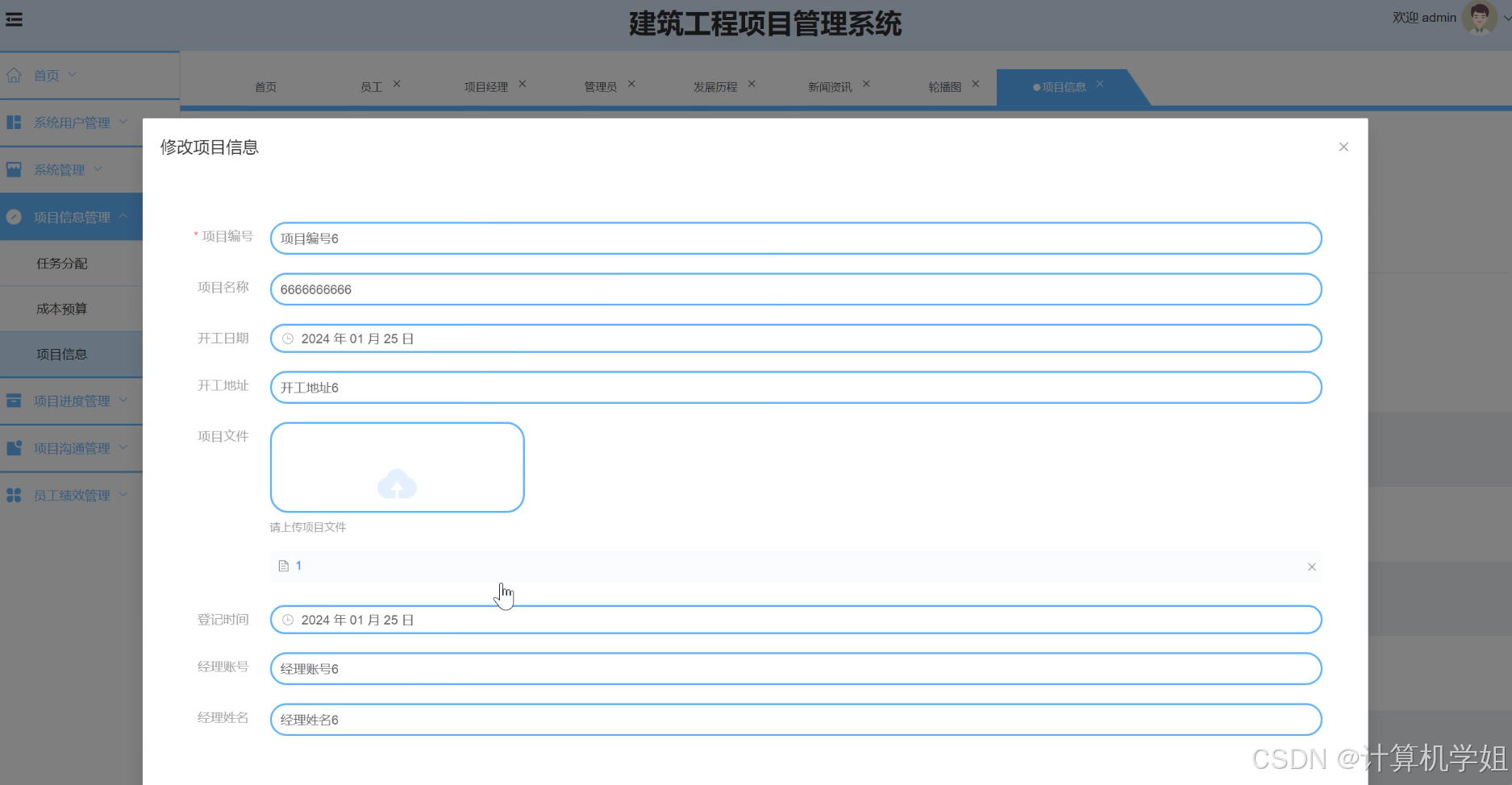This screenshot has width=1512, height=785.
Task: Click the document icon beside file 1
Action: pyautogui.click(x=283, y=566)
